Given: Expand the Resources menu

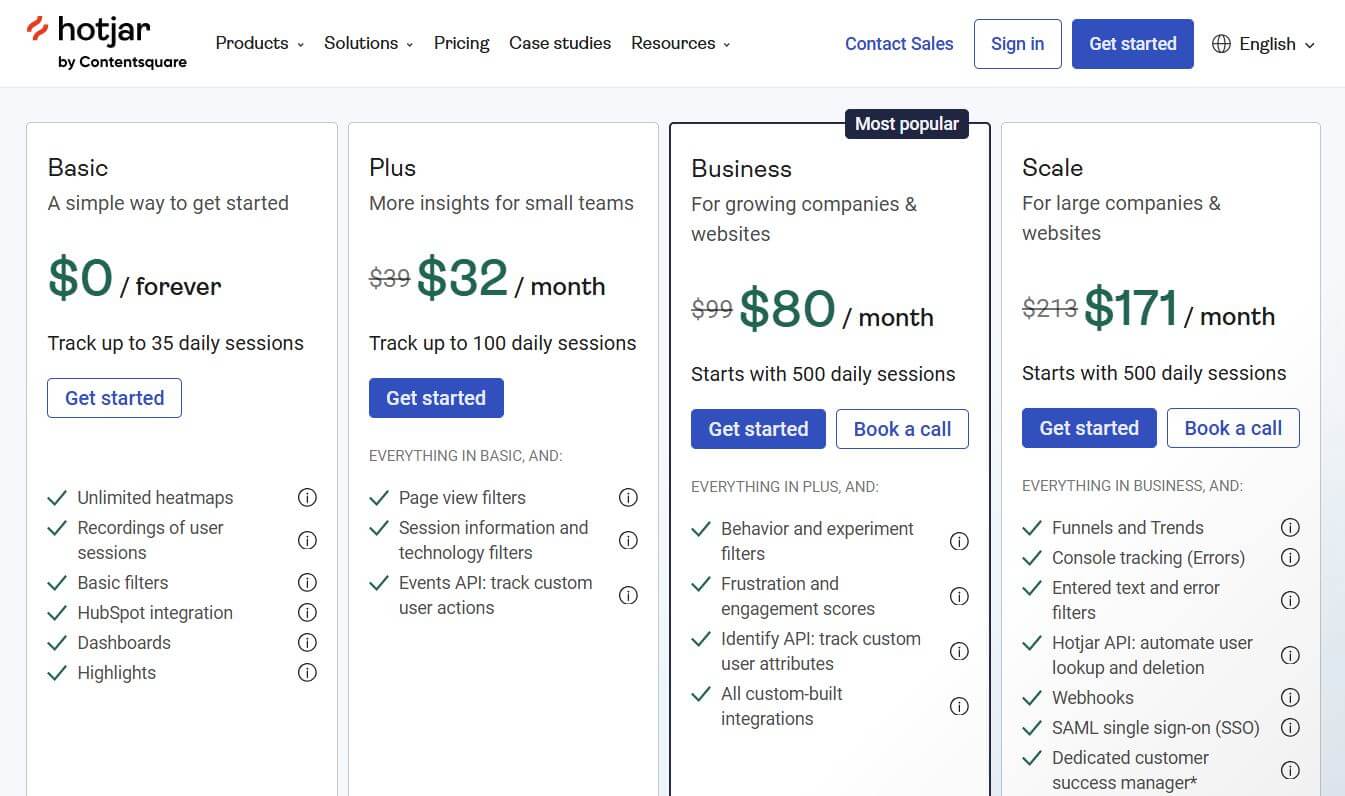Looking at the screenshot, I should pyautogui.click(x=681, y=43).
